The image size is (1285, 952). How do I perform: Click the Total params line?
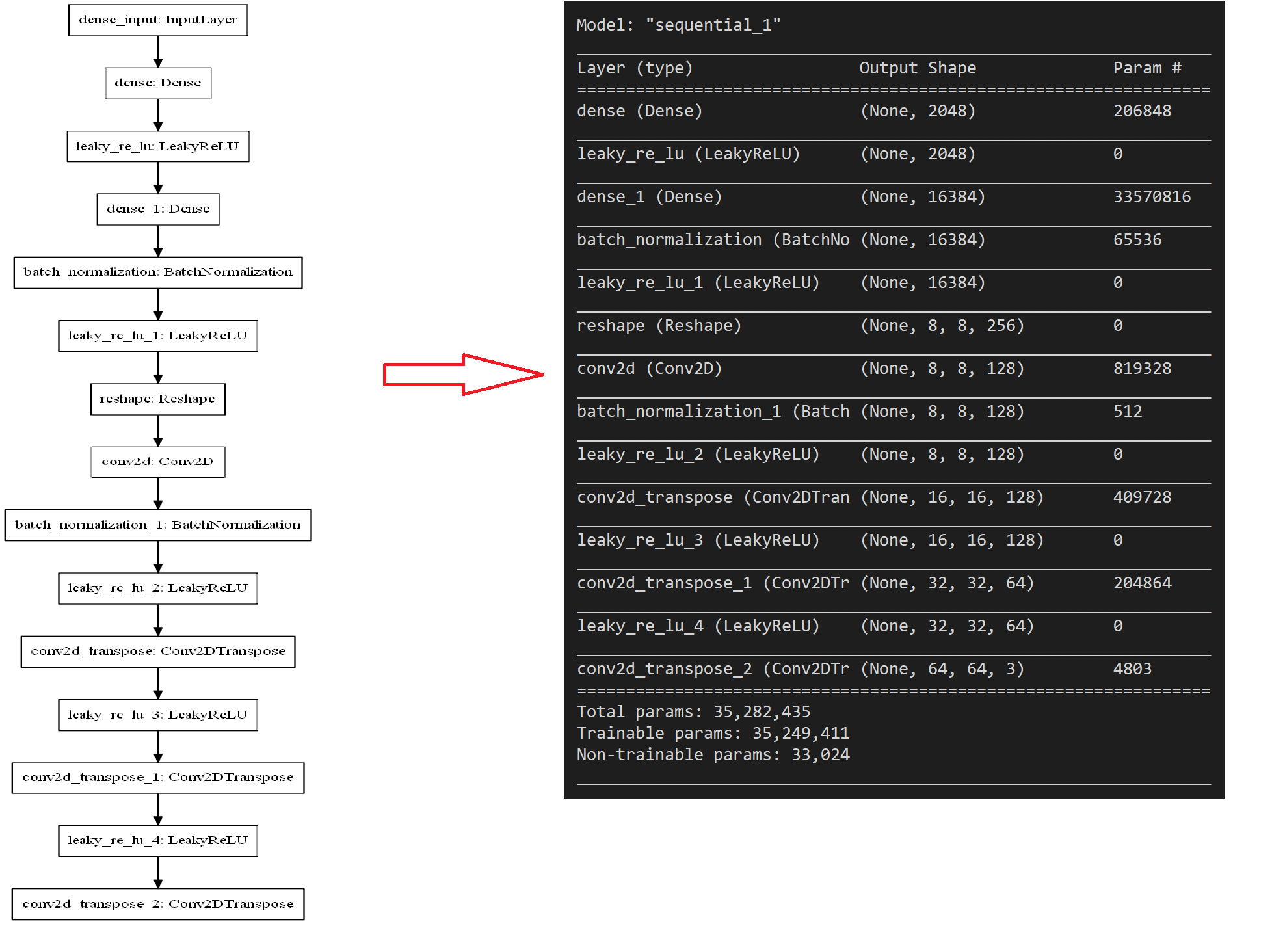[x=693, y=711]
